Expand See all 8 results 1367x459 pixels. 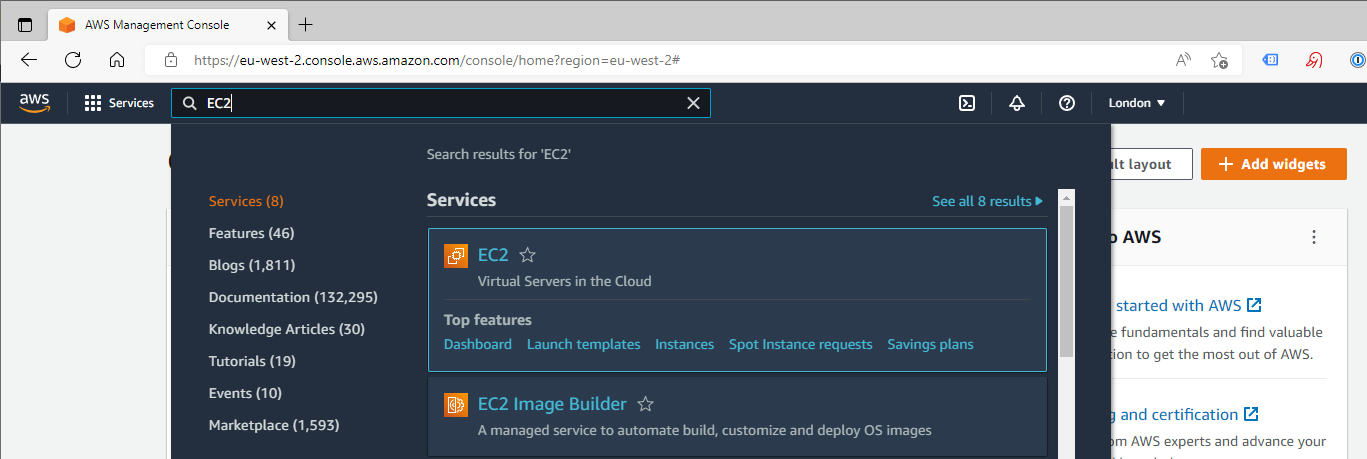(987, 201)
